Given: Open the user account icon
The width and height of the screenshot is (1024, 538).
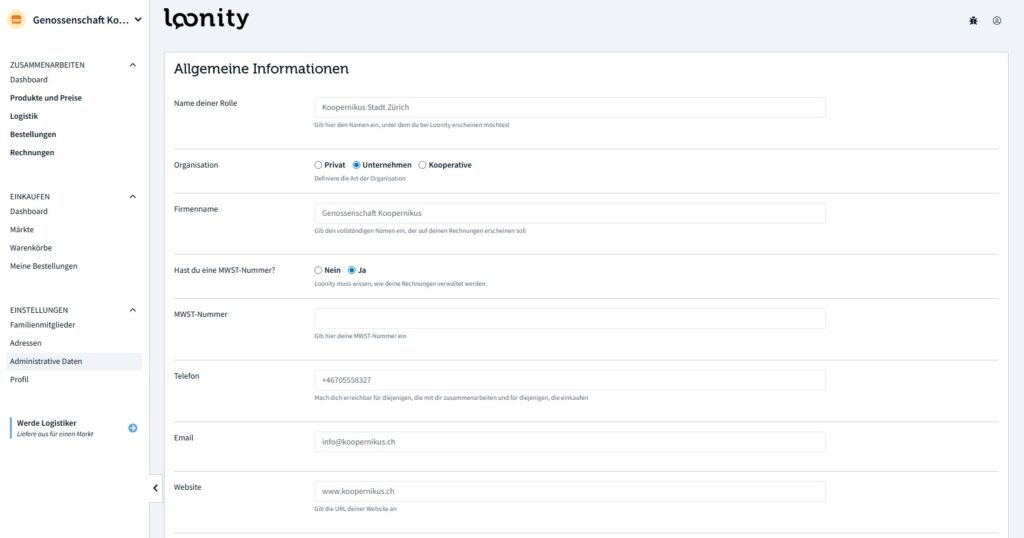Looking at the screenshot, I should point(997,20).
